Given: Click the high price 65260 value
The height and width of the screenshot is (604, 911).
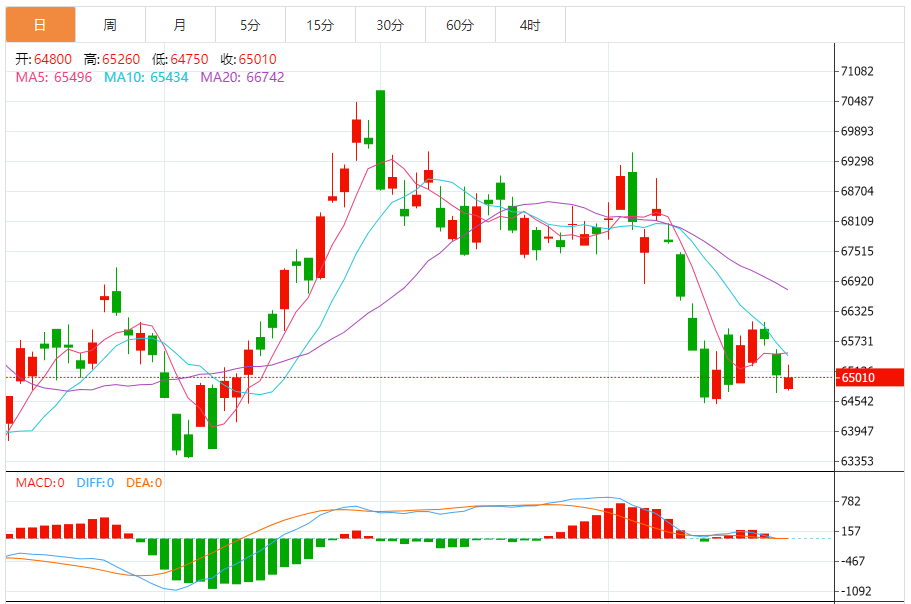Looking at the screenshot, I should (x=121, y=59).
